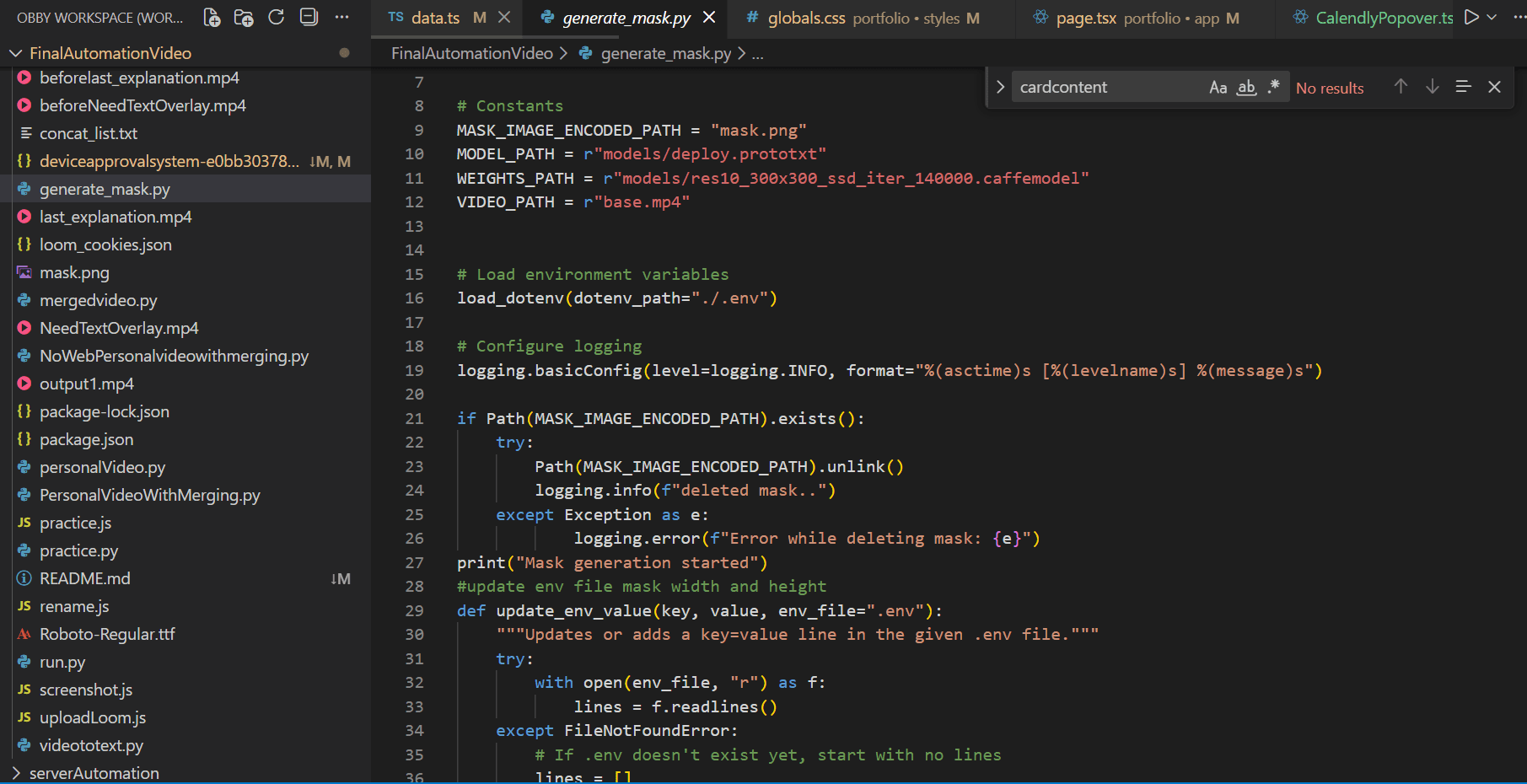Image resolution: width=1527 pixels, height=784 pixels.
Task: Click the New Folder icon in explorer header
Action: pyautogui.click(x=244, y=18)
